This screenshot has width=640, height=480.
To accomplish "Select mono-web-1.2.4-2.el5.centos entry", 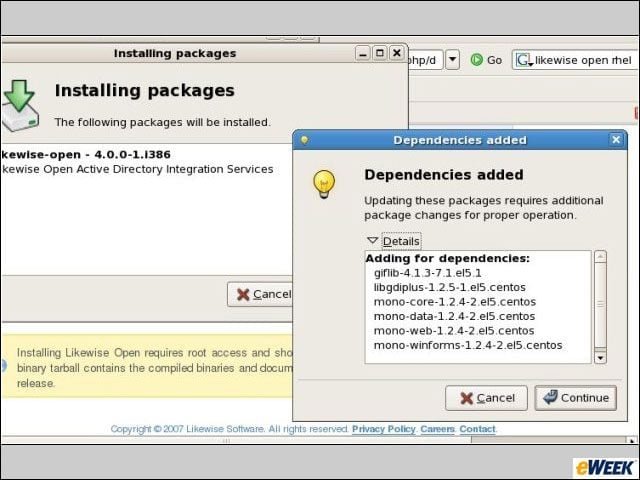I will (x=454, y=331).
